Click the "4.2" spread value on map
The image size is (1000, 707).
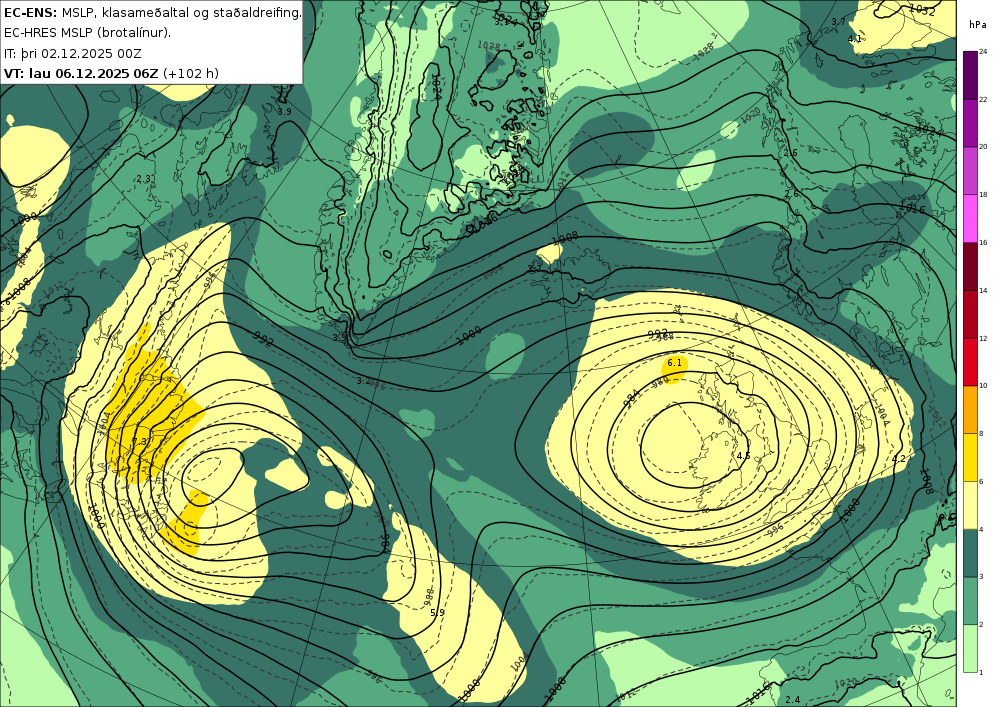pos(899,458)
